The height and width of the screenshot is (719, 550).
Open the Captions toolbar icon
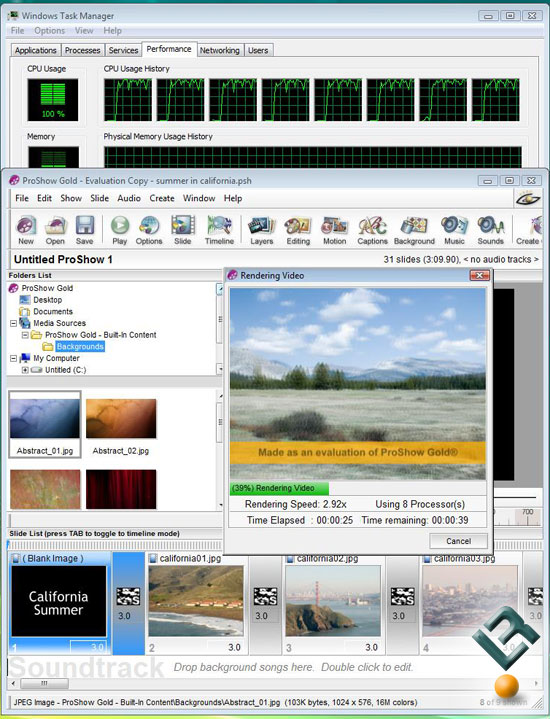coord(372,230)
